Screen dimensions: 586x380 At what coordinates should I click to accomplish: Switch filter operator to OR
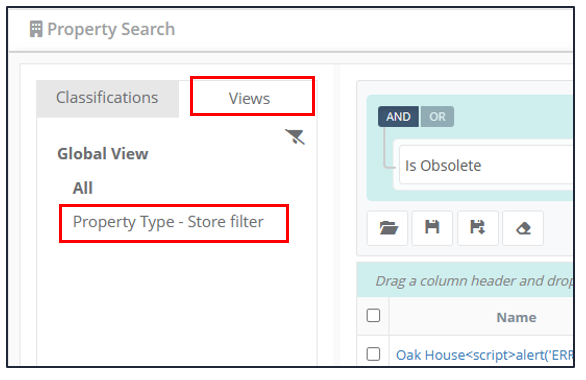(437, 117)
